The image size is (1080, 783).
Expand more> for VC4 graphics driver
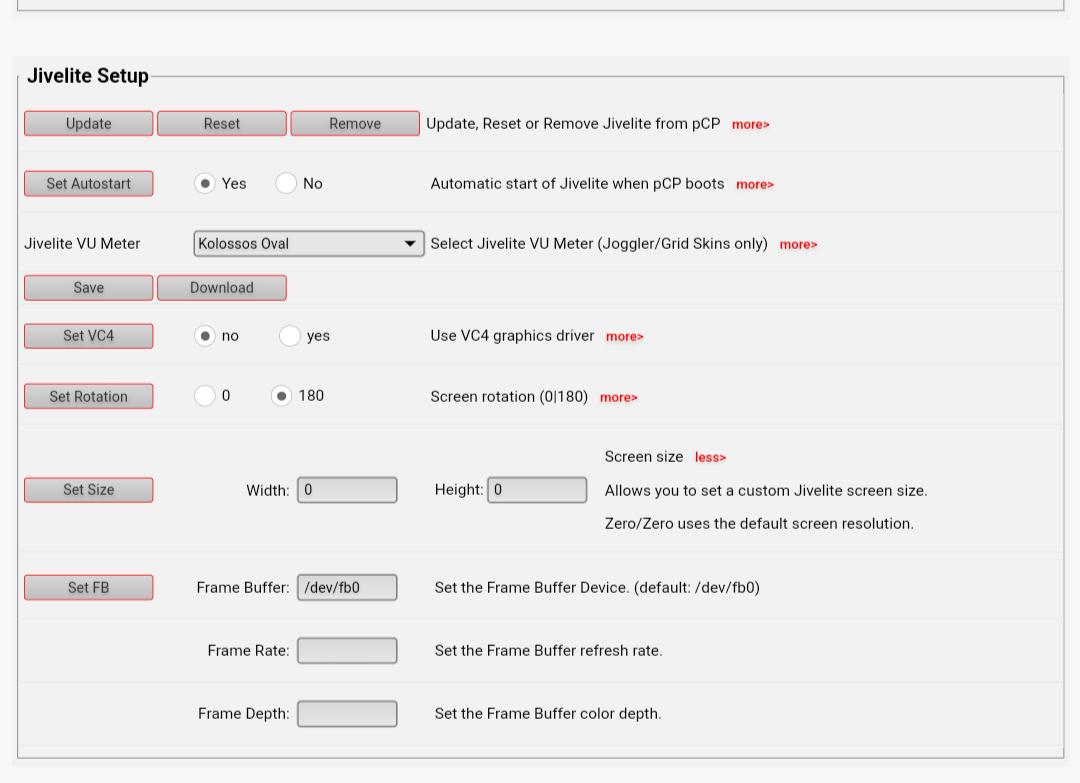[625, 337]
